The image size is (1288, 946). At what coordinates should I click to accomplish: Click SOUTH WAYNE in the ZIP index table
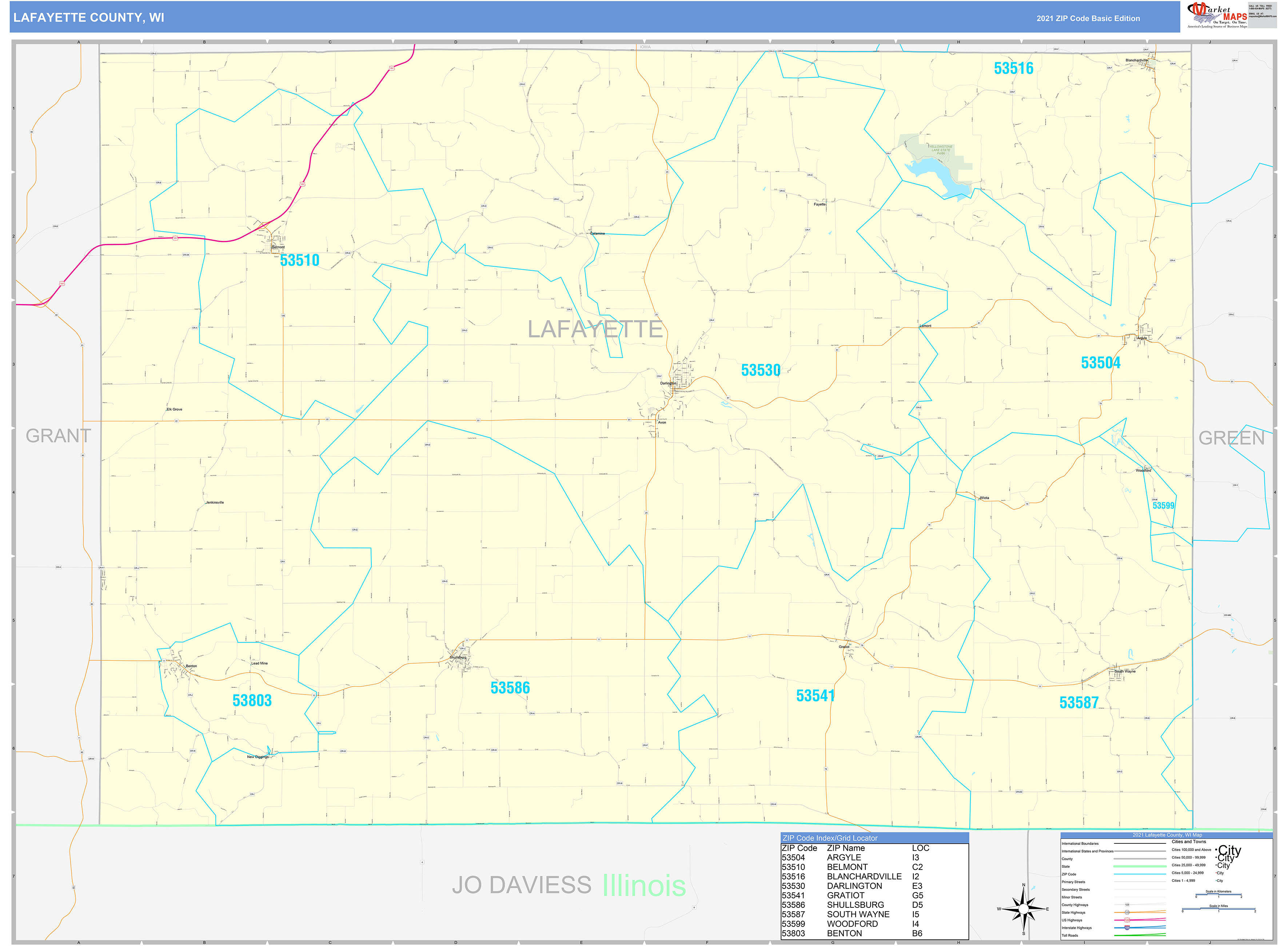point(858,914)
